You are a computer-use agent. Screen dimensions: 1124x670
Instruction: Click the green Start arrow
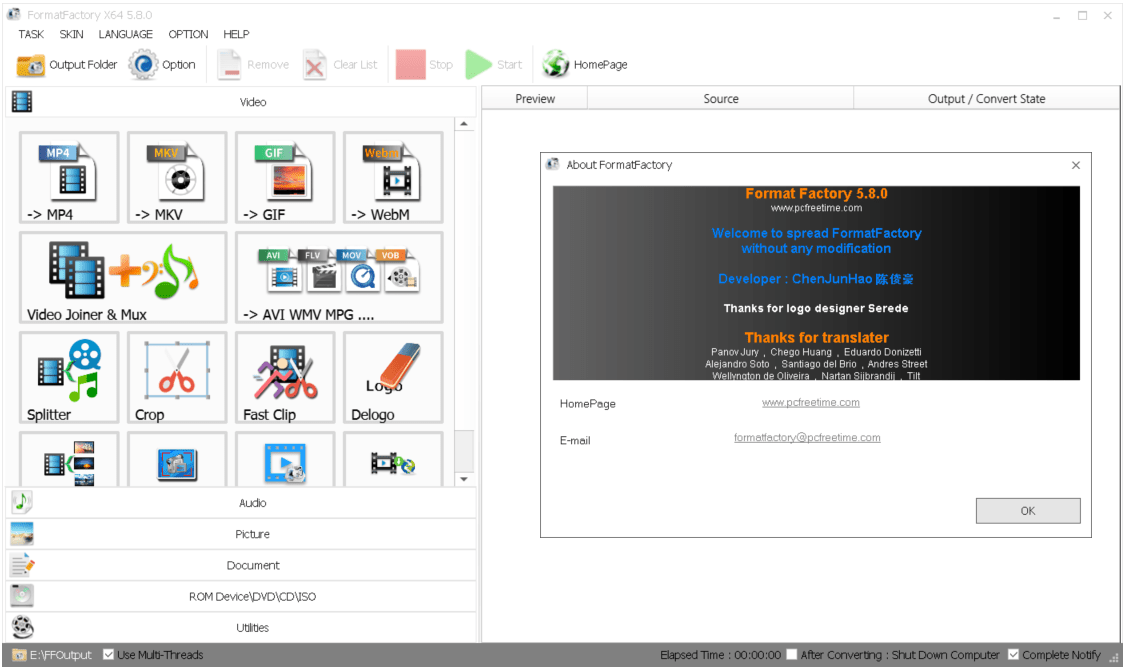coord(478,64)
